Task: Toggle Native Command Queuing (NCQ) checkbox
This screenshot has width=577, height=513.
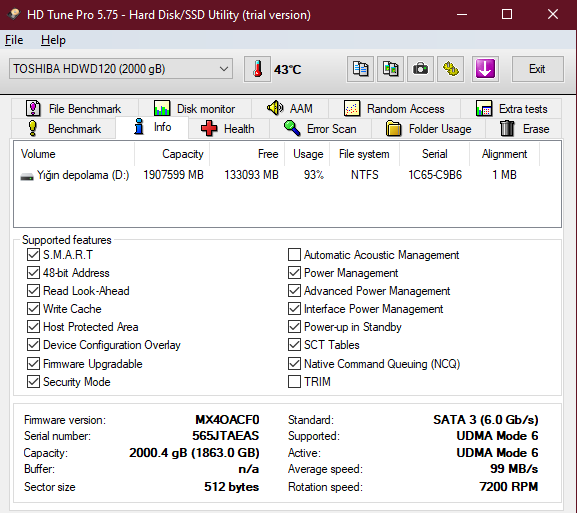Action: [x=294, y=364]
